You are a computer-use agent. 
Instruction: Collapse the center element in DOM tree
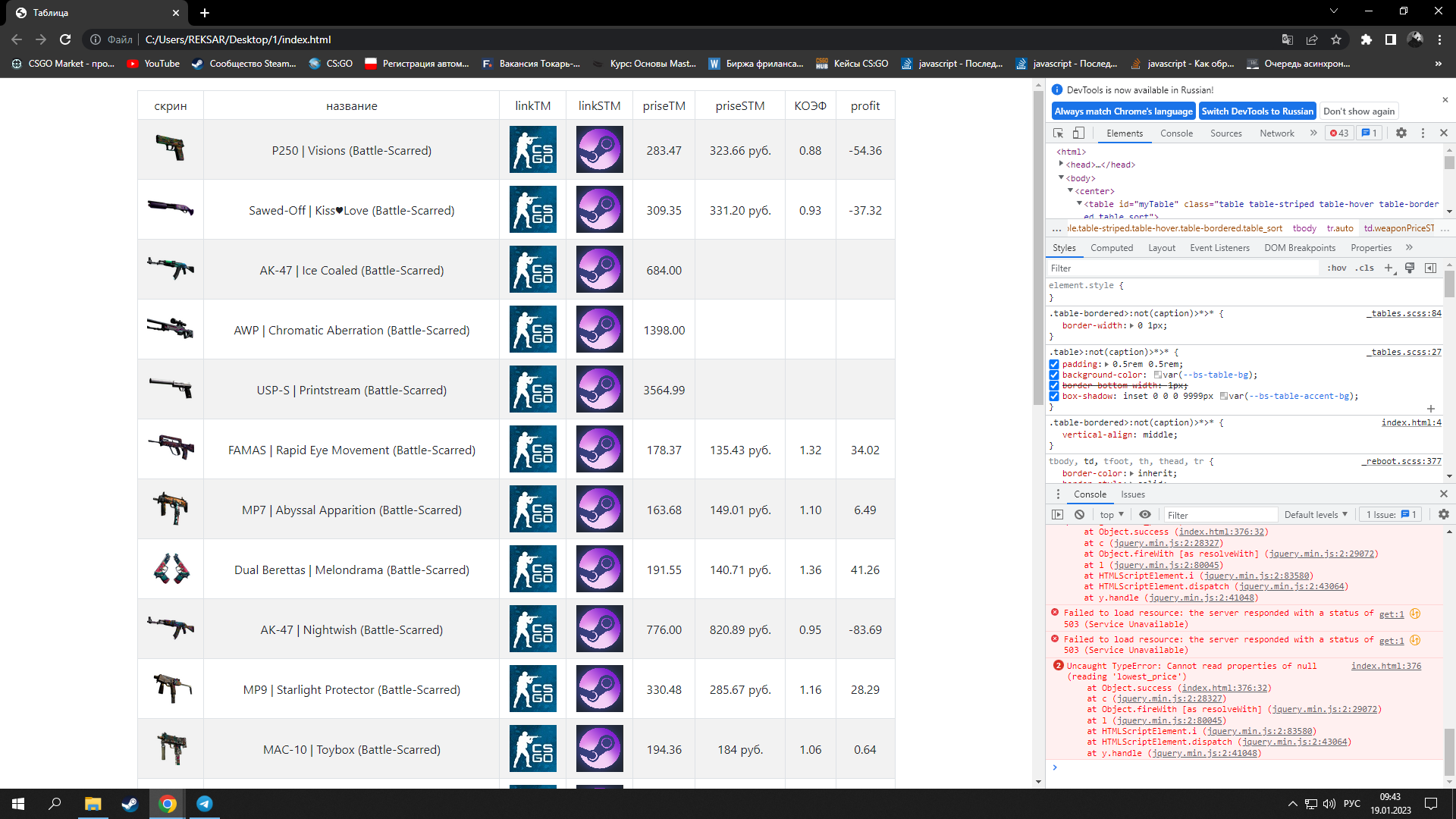(x=1070, y=190)
